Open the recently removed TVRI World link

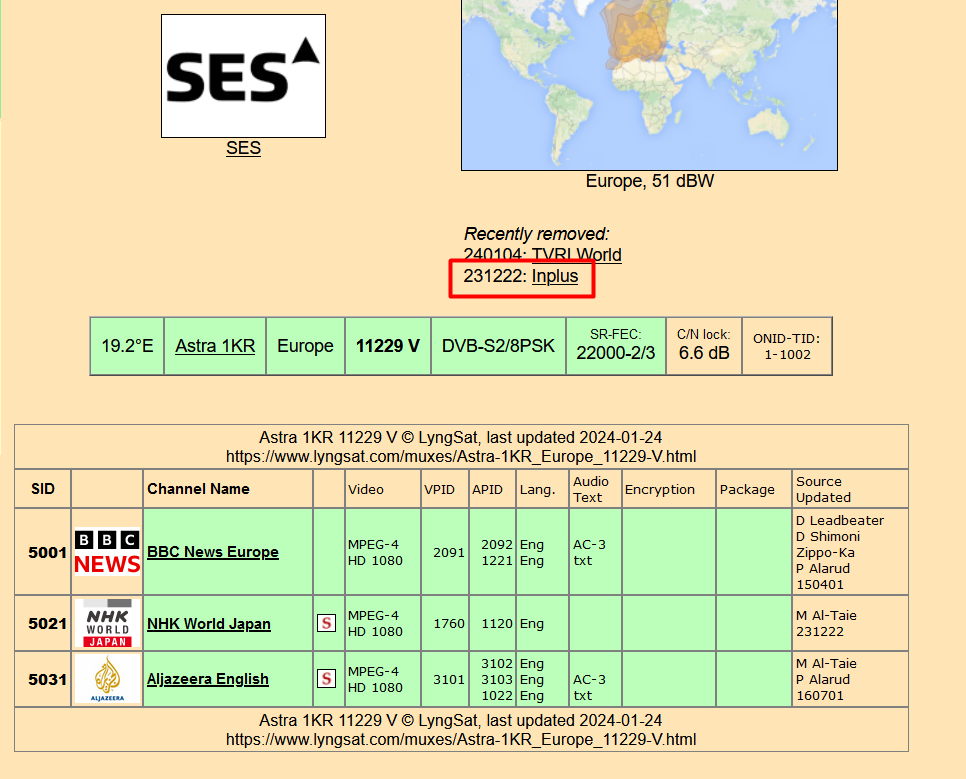(x=576, y=255)
